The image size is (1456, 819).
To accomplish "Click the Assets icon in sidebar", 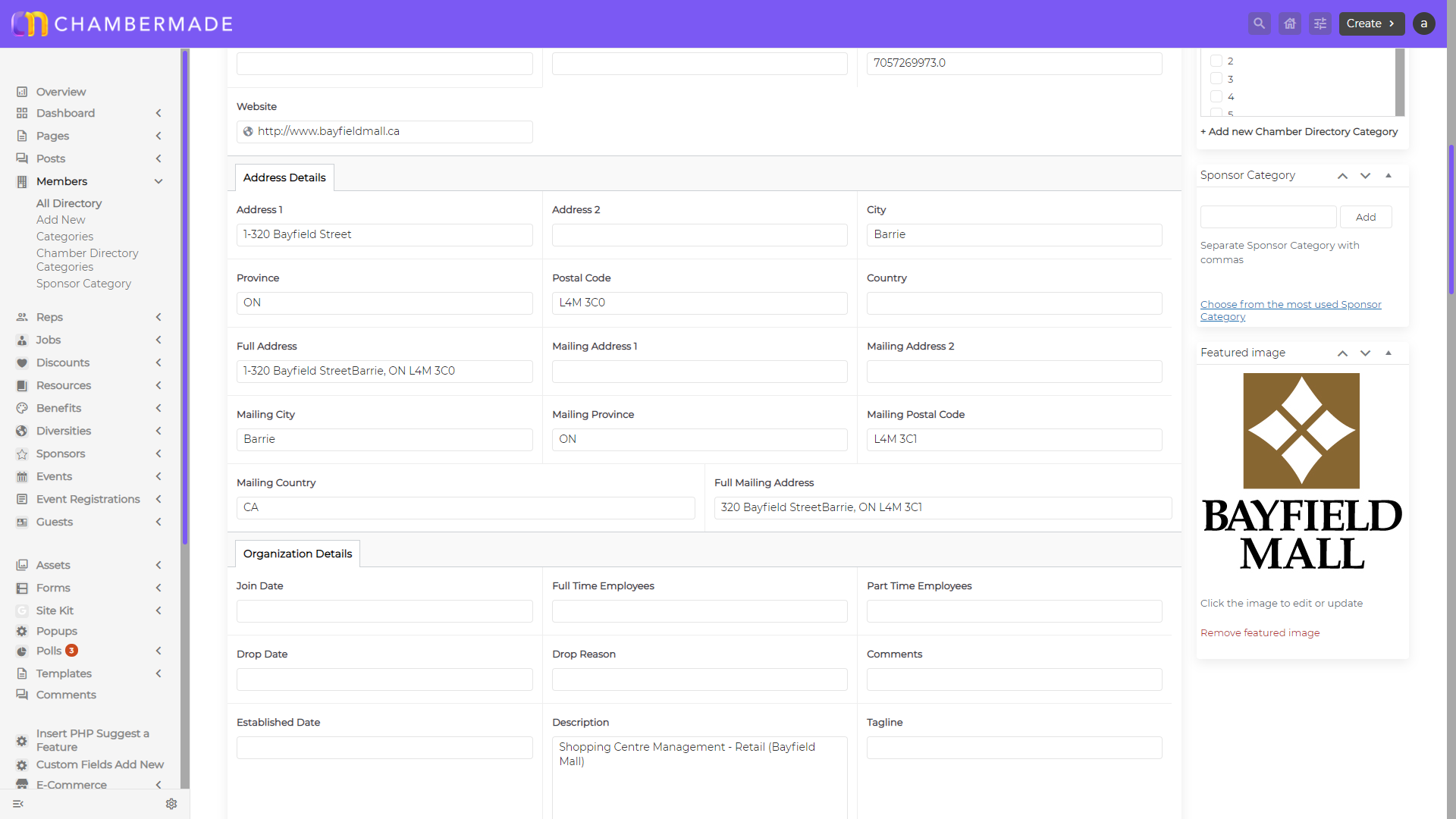I will coord(22,565).
